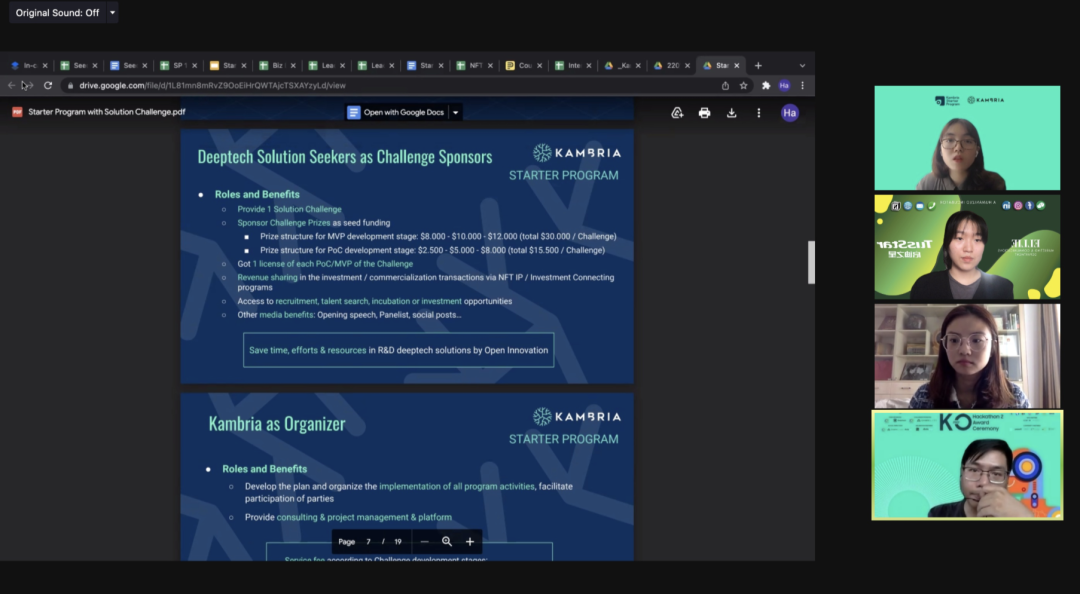Click the Original Sound: Off button
The image size is (1080, 594).
tap(57, 12)
